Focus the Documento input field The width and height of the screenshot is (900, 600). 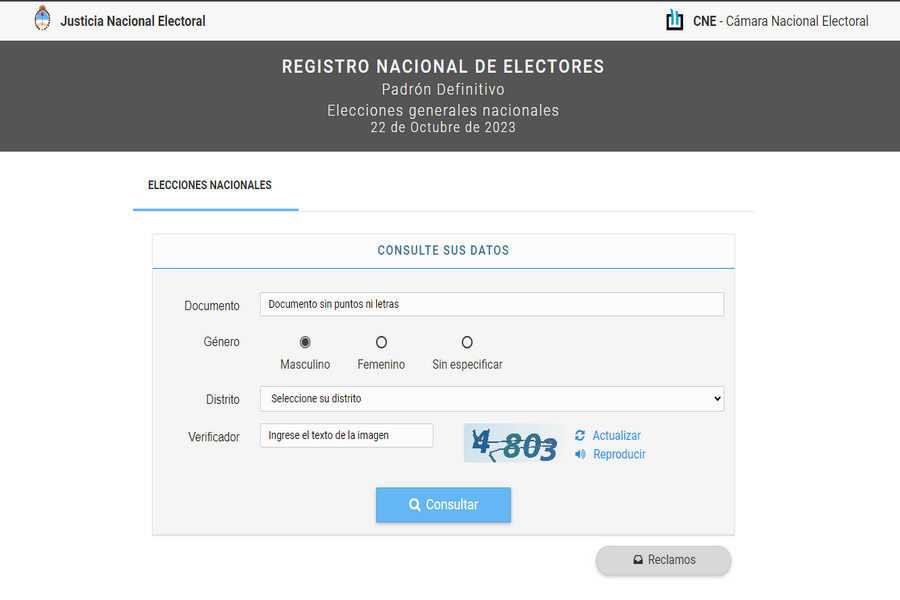click(x=491, y=304)
